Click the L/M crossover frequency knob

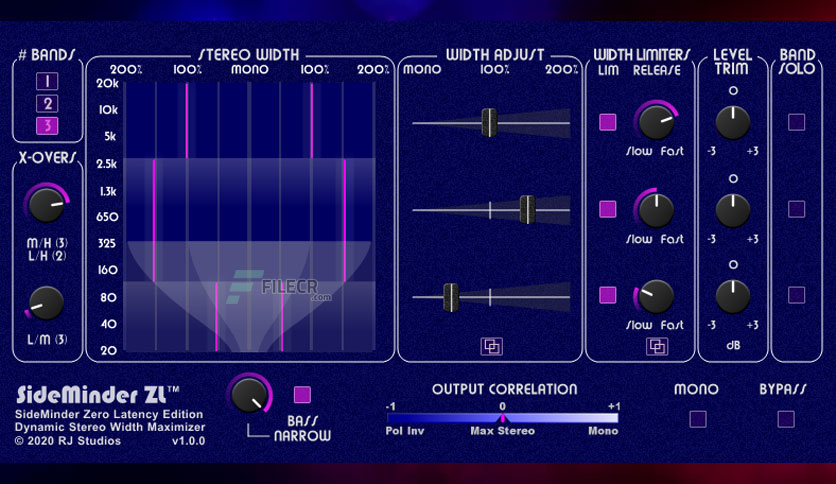coord(46,303)
